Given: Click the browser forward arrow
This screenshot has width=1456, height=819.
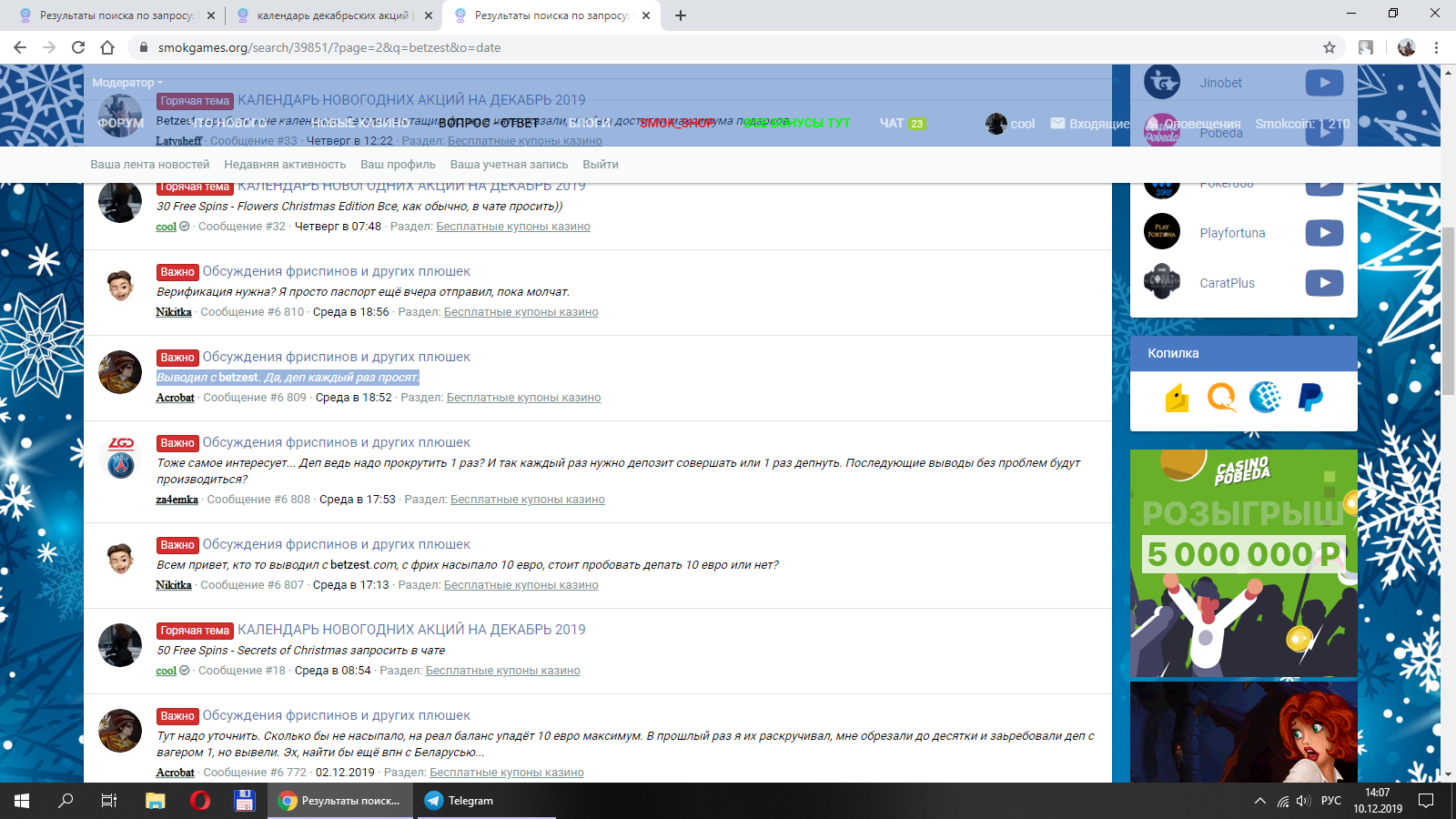Looking at the screenshot, I should click(49, 47).
